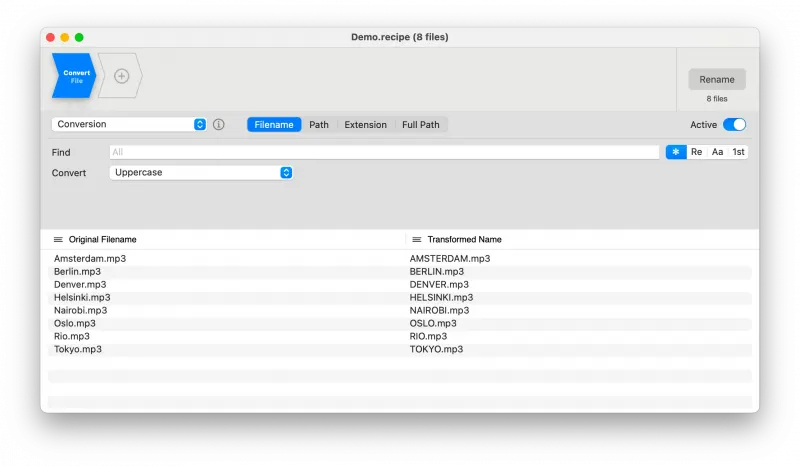Click the Transformed Name column header
This screenshot has height=466, width=800.
coord(464,239)
